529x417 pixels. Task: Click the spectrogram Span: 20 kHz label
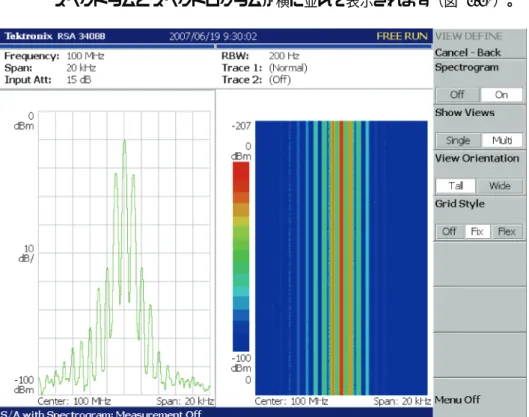[402, 401]
